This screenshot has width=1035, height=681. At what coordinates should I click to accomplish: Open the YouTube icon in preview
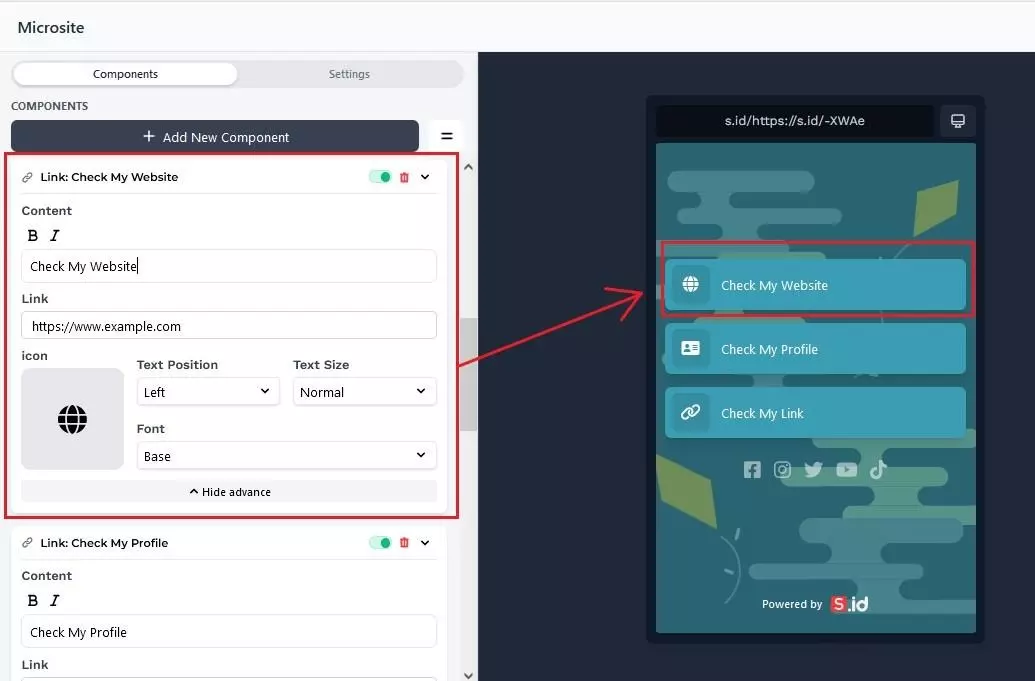coord(846,470)
